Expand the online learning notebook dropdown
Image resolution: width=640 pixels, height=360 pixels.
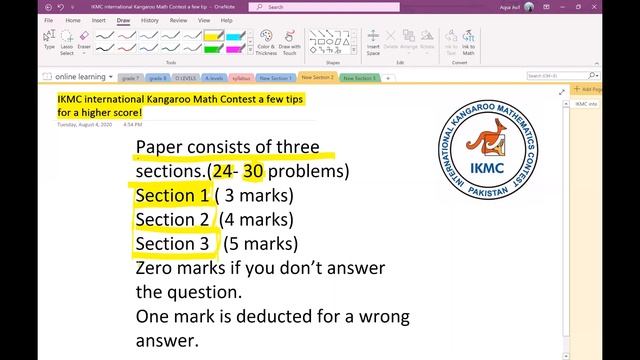(111, 77)
